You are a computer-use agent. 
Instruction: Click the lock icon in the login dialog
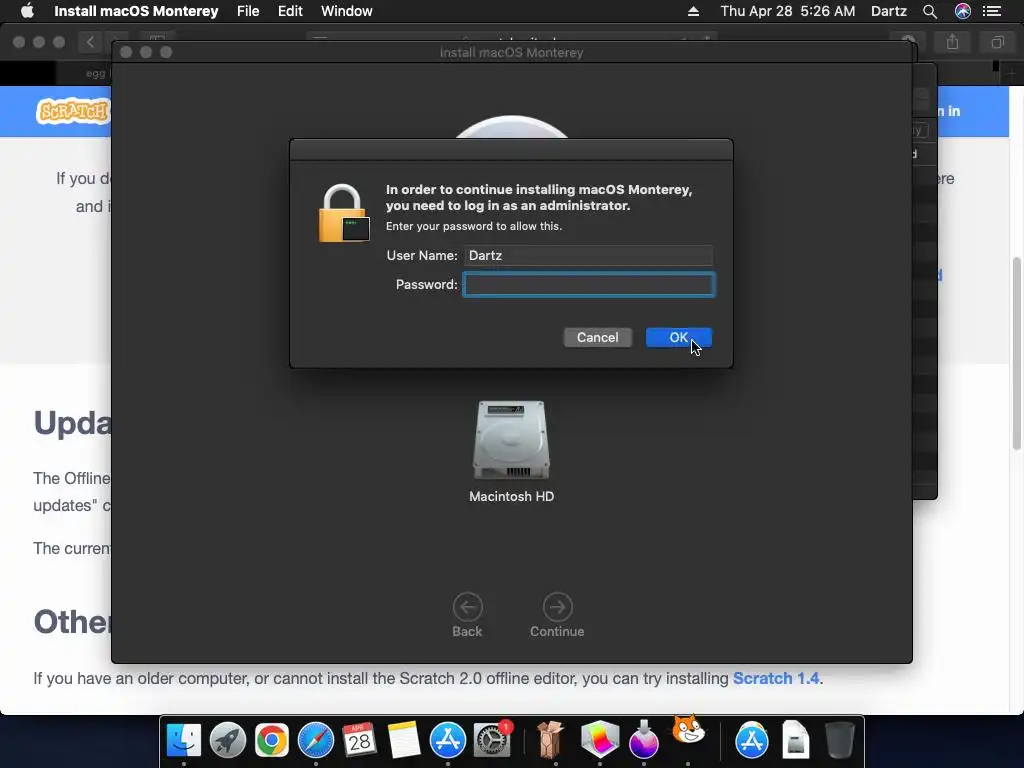[344, 214]
